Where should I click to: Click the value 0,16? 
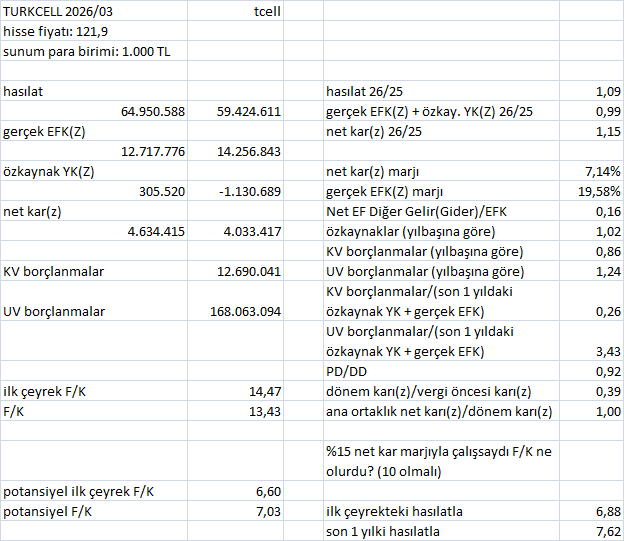591,211
